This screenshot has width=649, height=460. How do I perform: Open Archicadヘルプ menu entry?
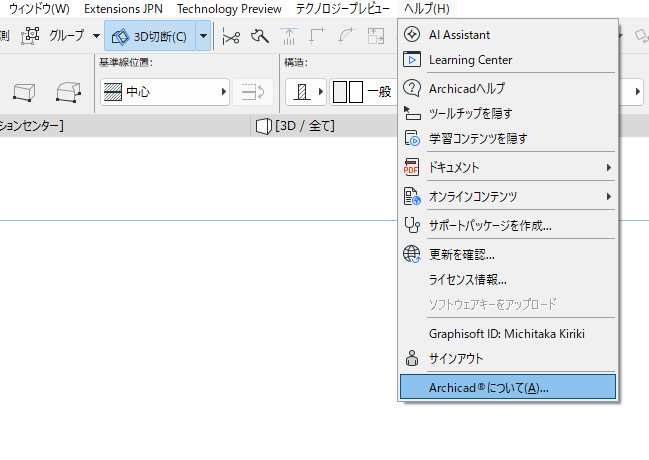pos(508,88)
